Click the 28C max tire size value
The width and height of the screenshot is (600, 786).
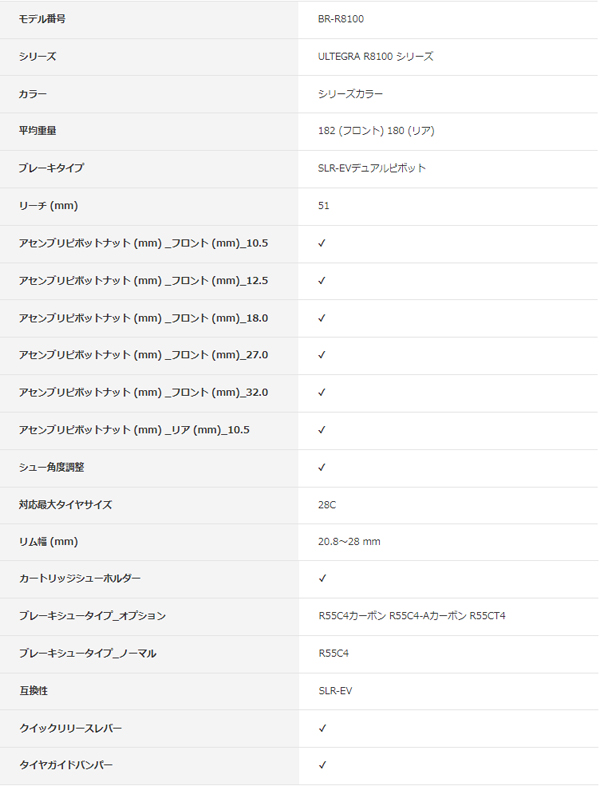(x=327, y=505)
